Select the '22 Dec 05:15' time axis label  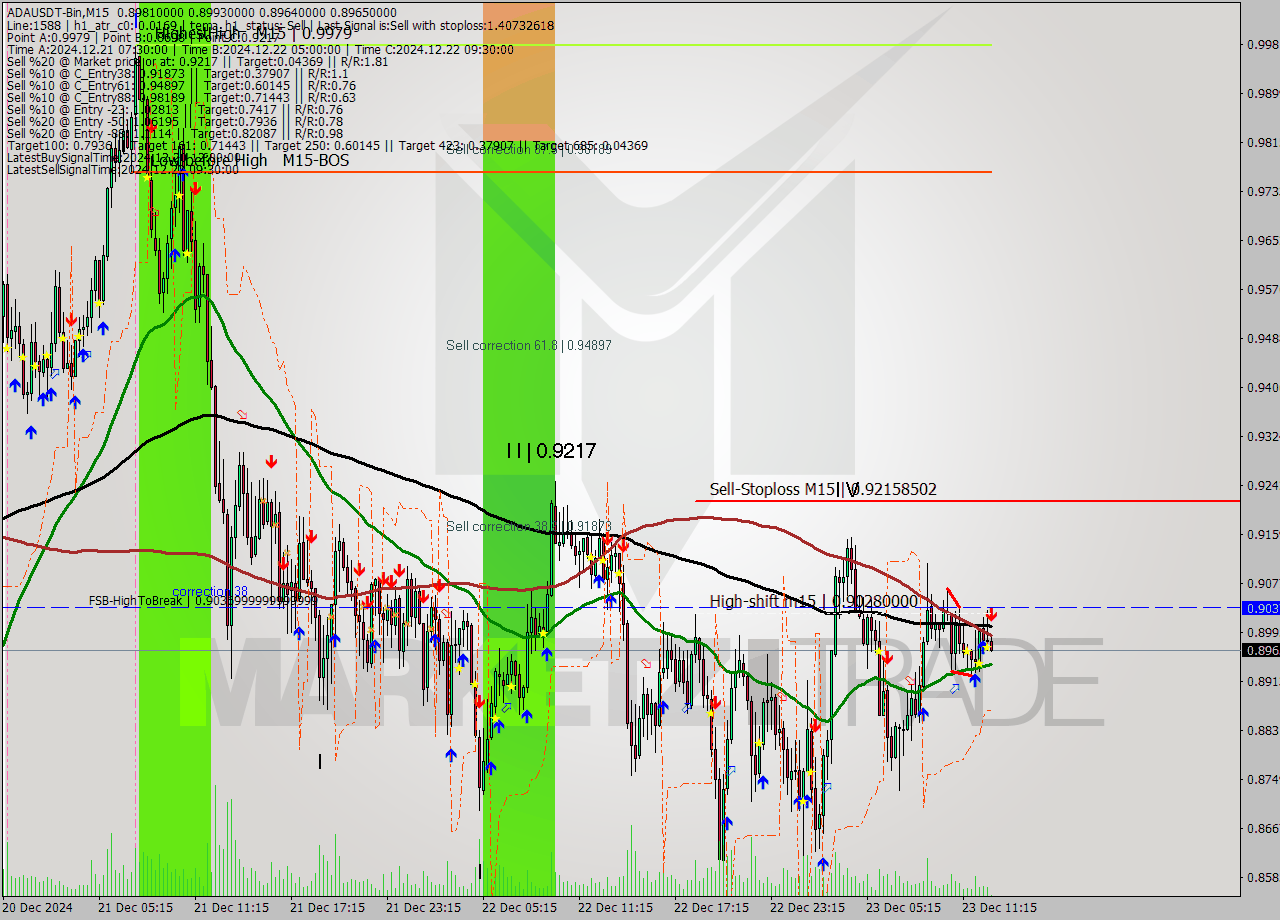pos(519,908)
